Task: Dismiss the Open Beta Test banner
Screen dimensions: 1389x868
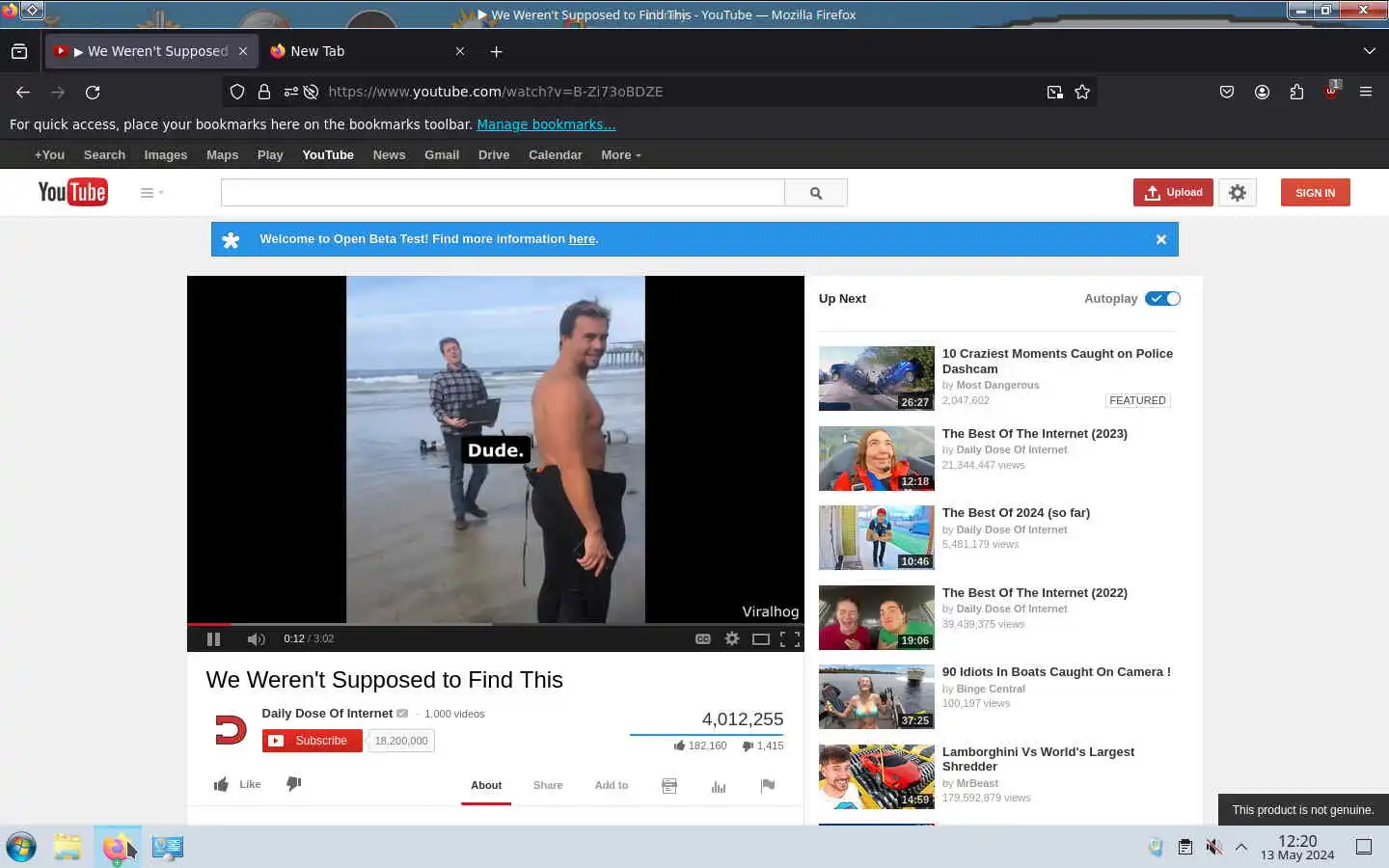Action: (1161, 239)
